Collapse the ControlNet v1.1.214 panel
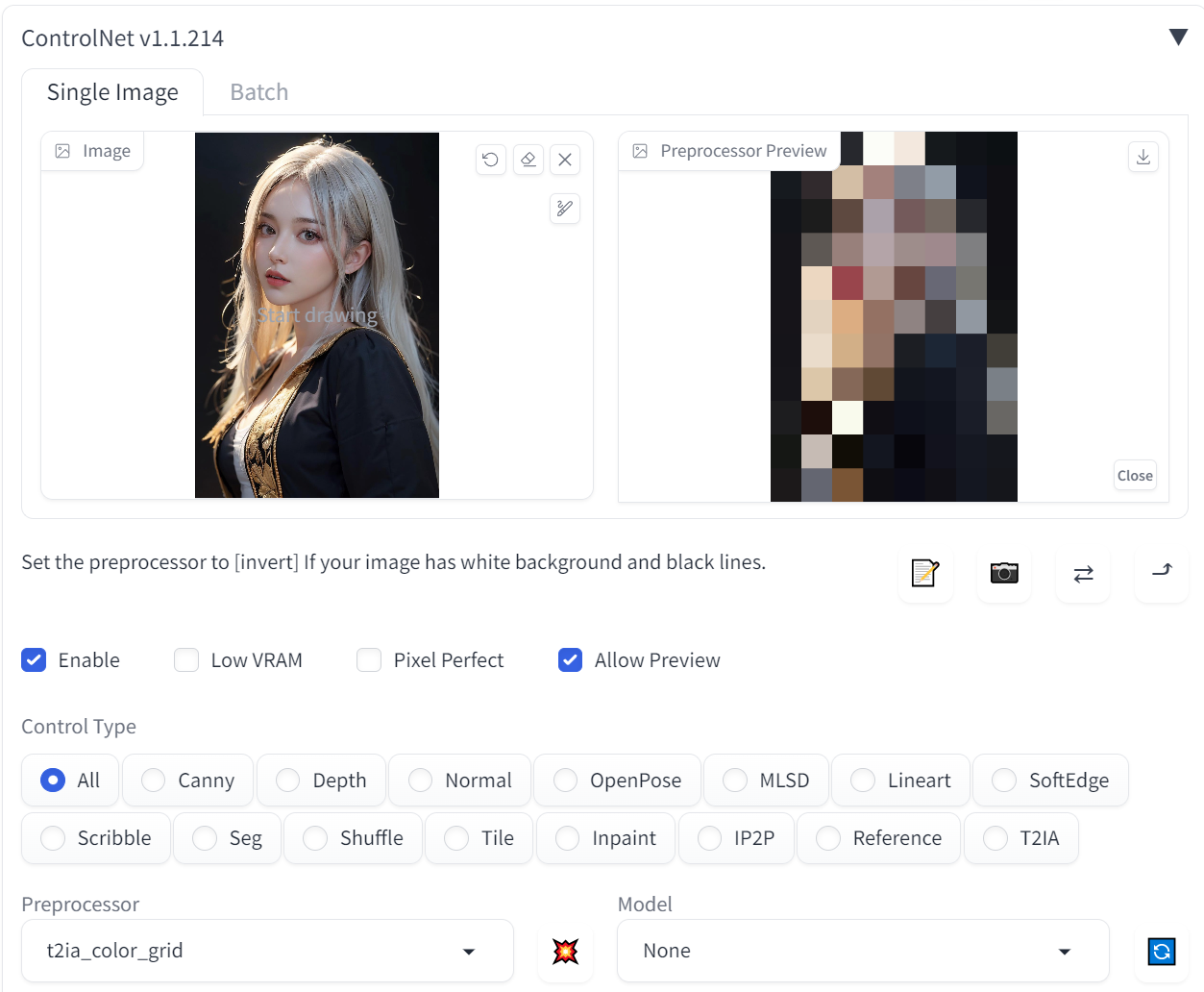1204x992 pixels. click(1178, 37)
